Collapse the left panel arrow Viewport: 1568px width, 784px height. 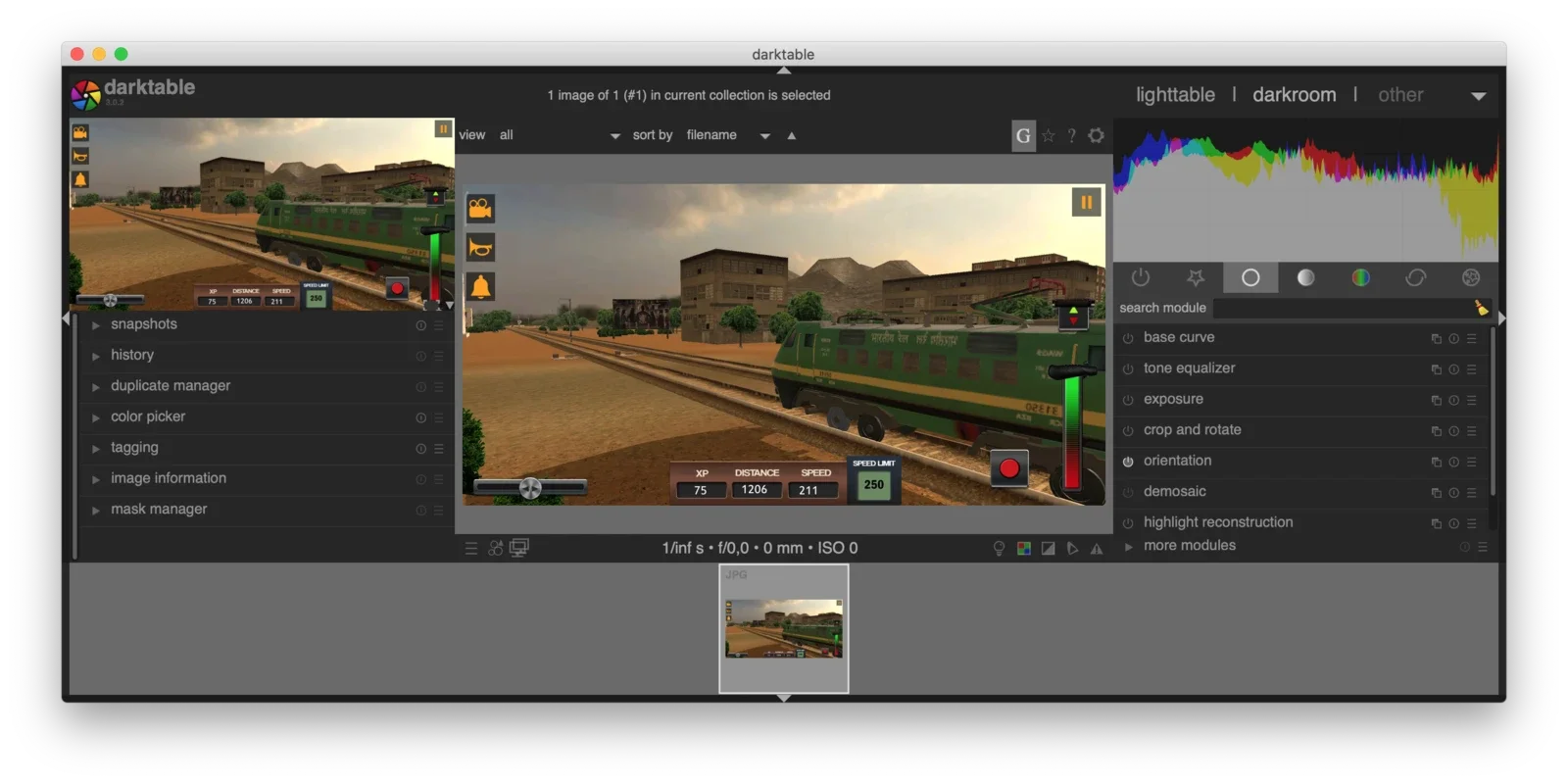(66, 318)
